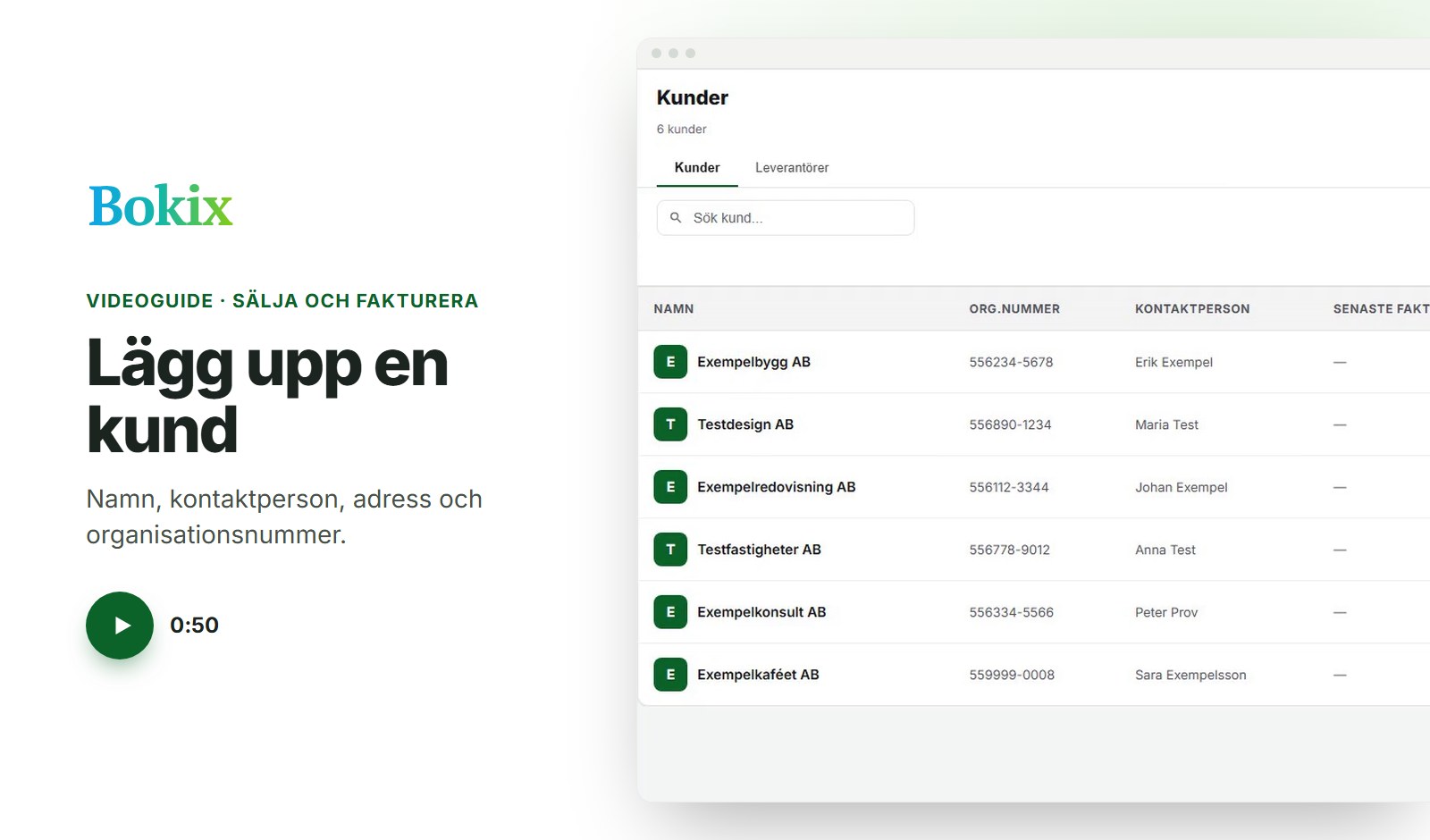Click the Bokix logo
This screenshot has height=840, width=1430.
point(161,206)
